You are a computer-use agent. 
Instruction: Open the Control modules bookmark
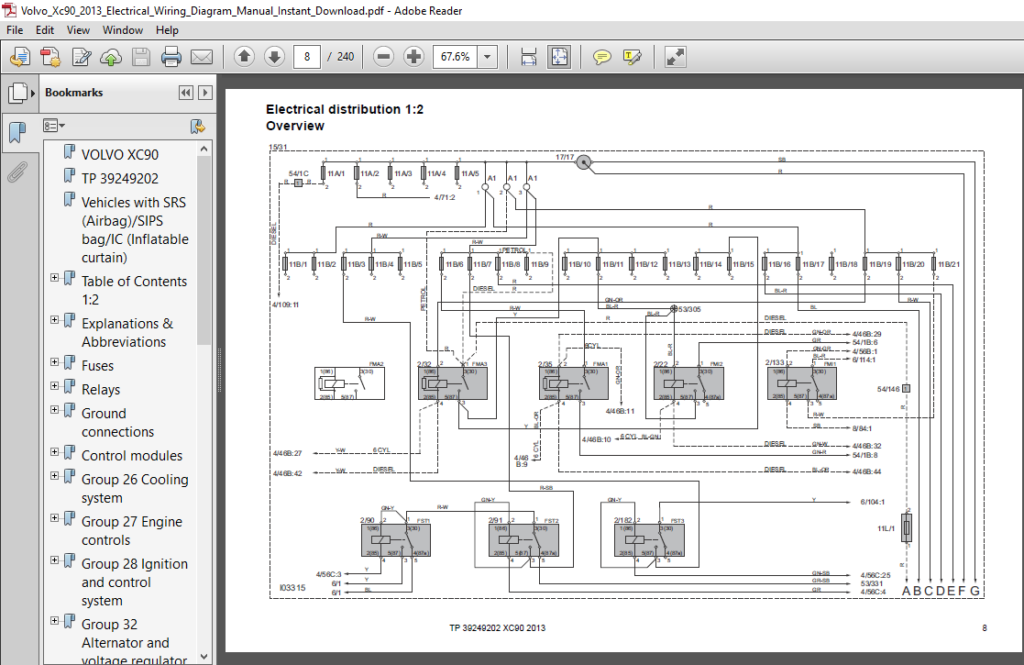132,456
